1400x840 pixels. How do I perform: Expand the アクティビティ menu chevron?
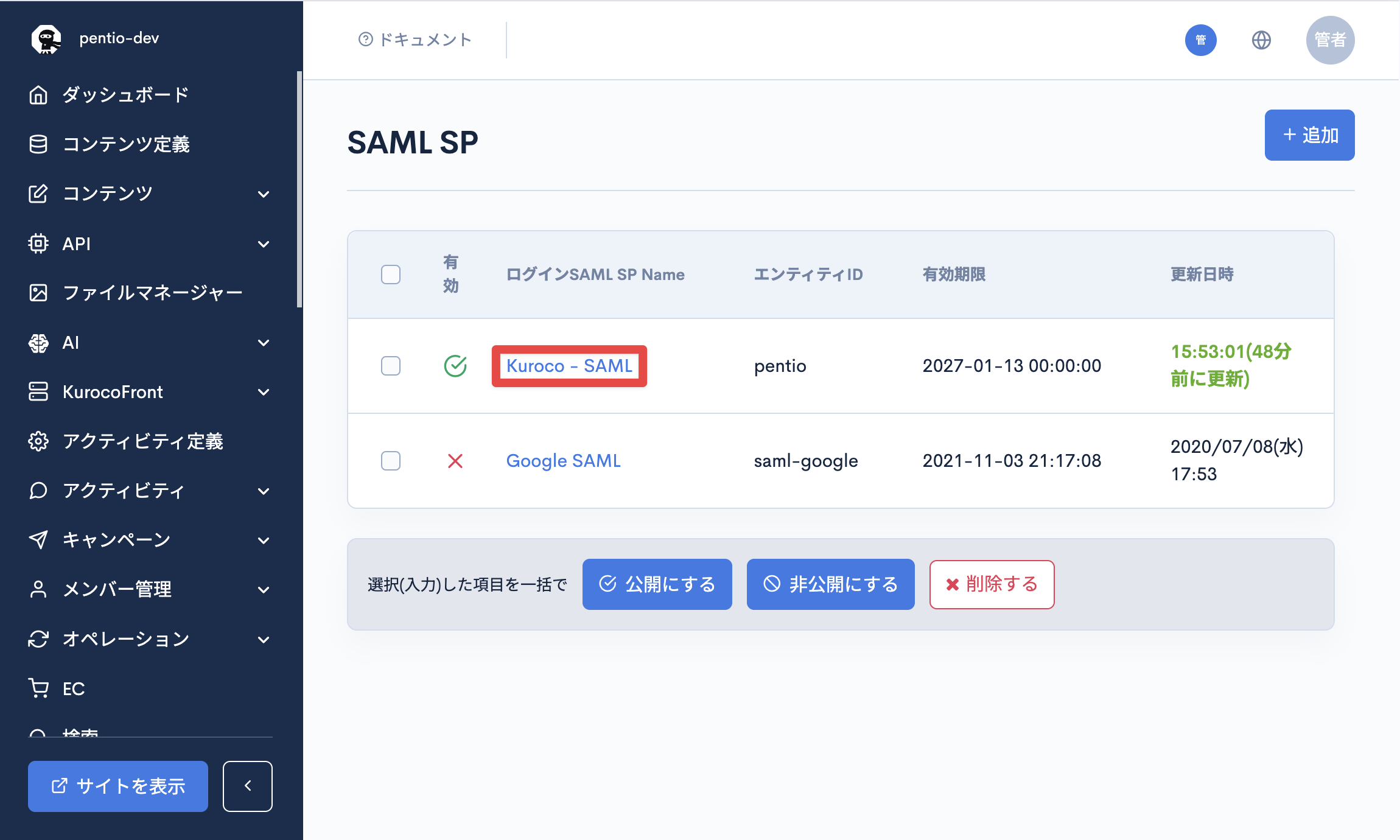point(264,491)
